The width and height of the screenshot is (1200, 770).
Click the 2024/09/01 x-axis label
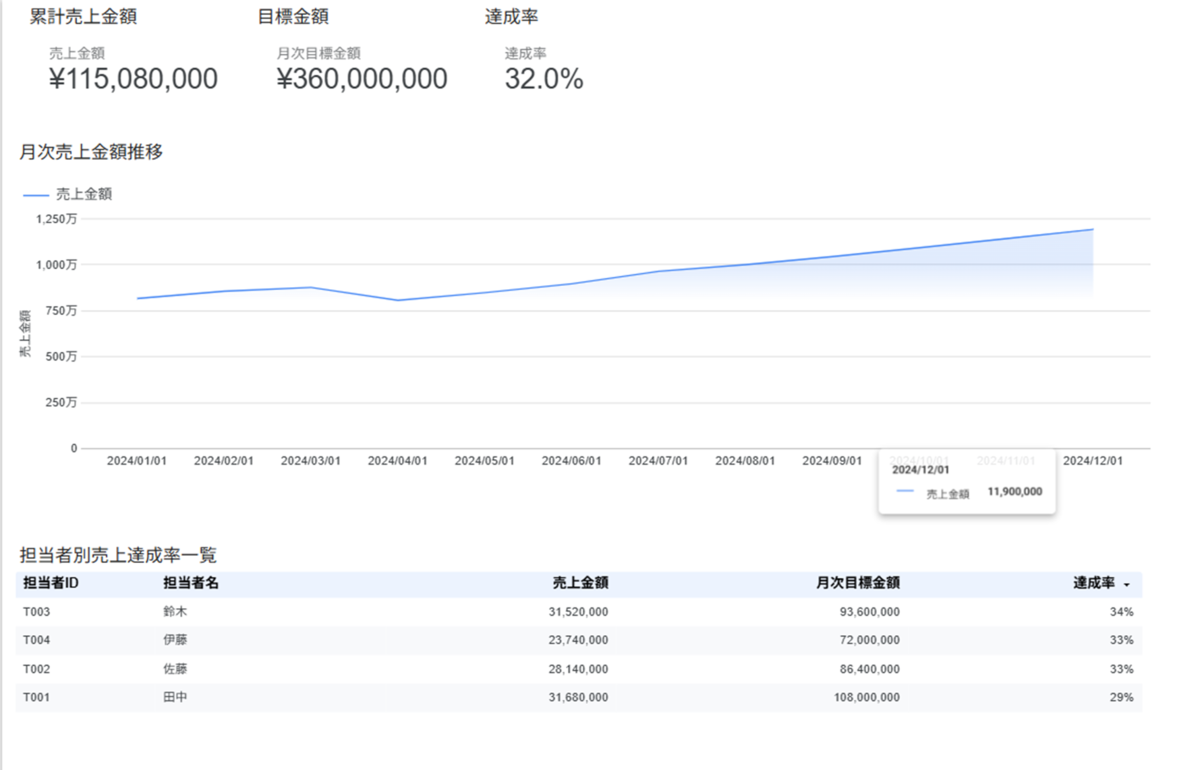pos(833,461)
